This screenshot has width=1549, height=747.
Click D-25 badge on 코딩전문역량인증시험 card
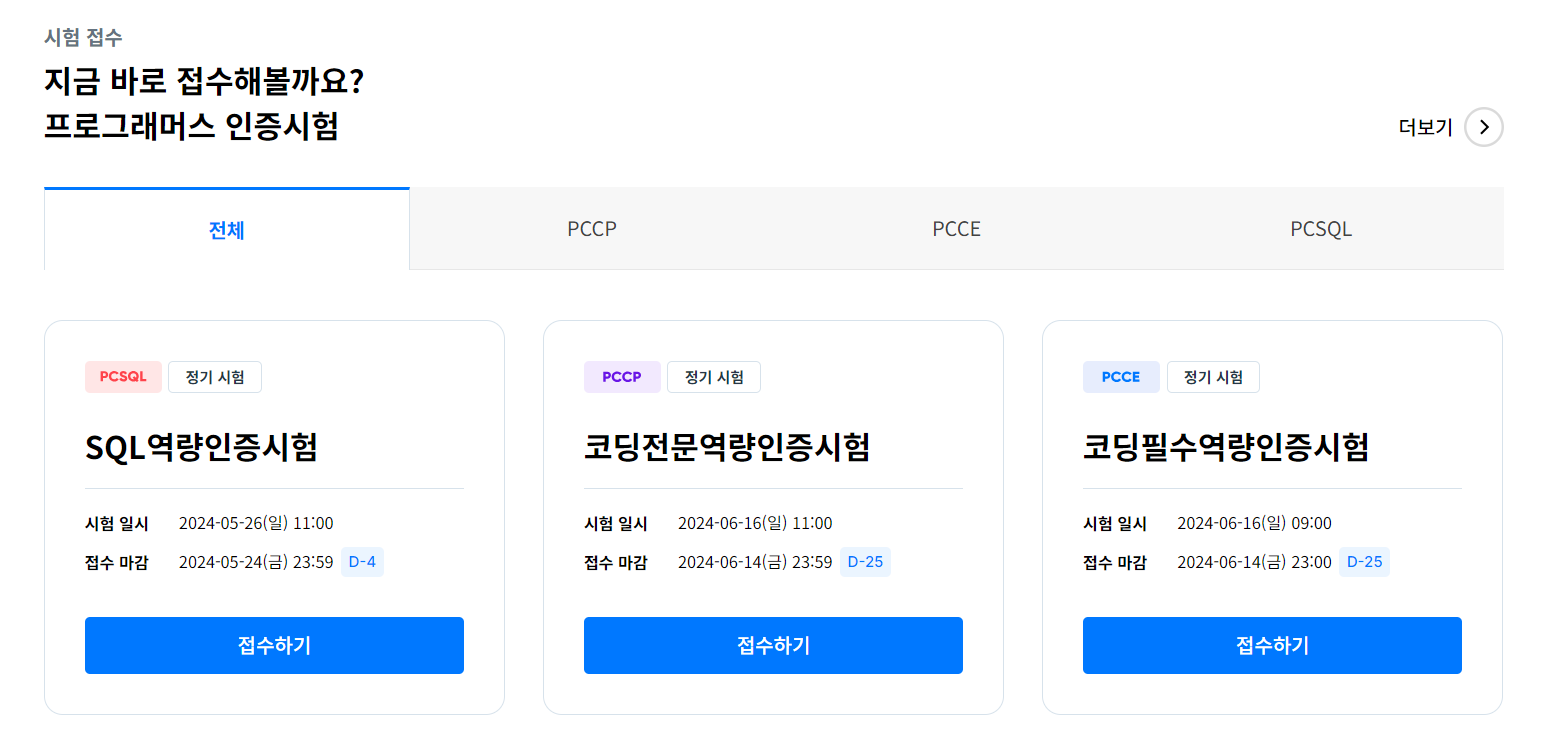(865, 562)
